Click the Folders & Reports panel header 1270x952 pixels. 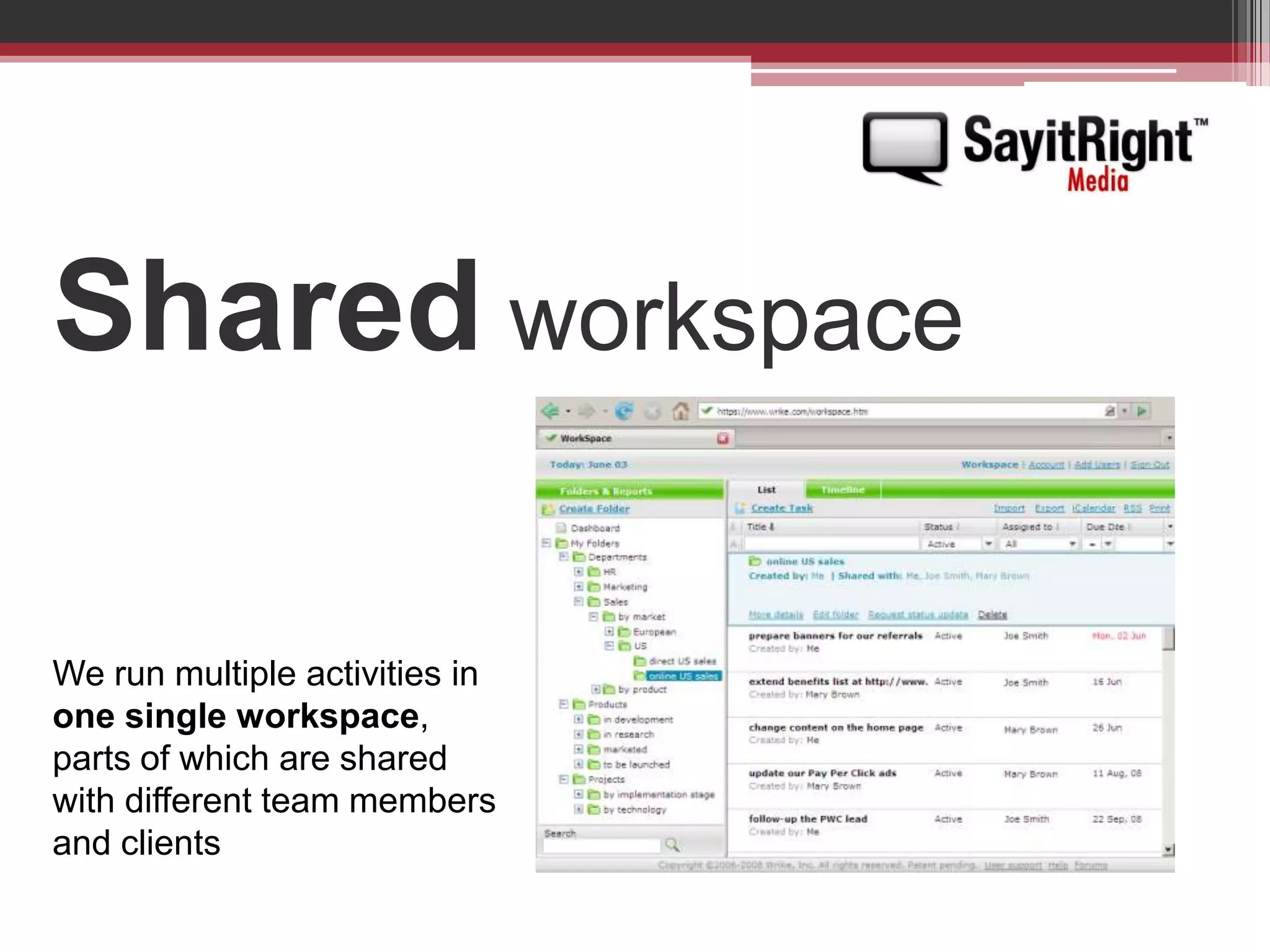coord(629,491)
